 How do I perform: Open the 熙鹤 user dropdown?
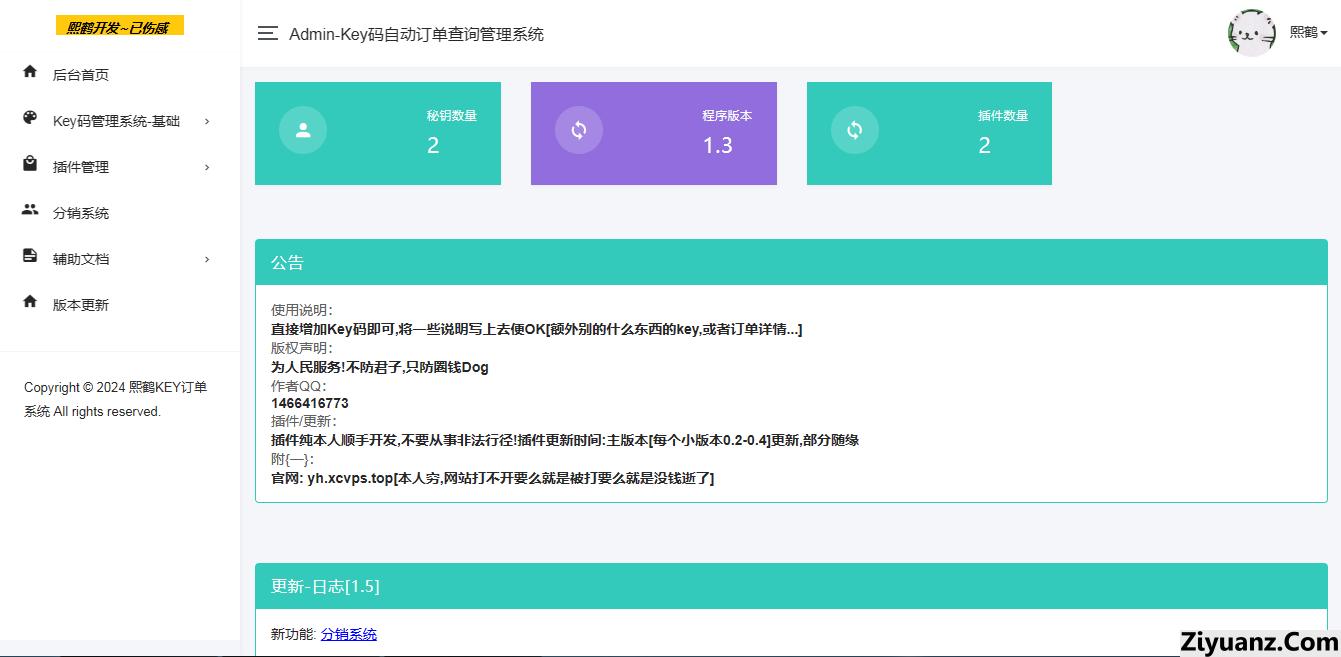[1308, 32]
